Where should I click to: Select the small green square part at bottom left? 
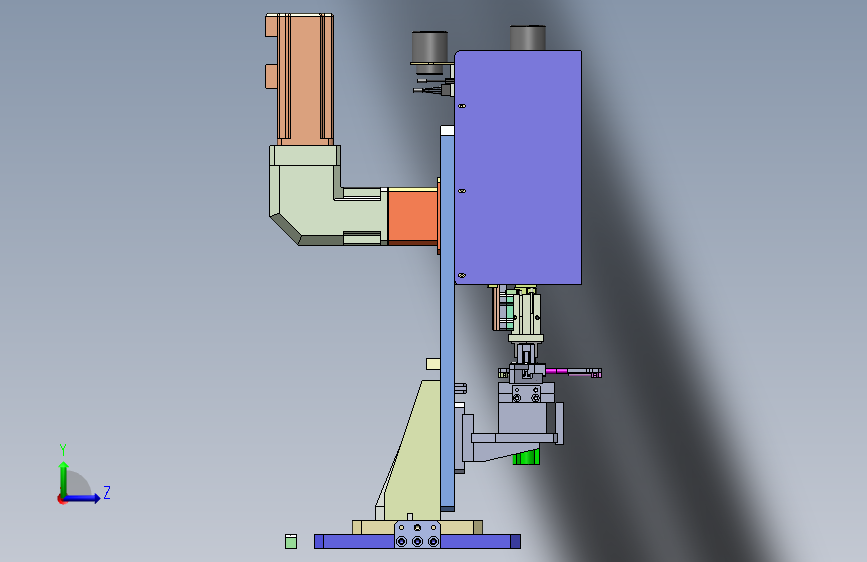click(x=291, y=542)
